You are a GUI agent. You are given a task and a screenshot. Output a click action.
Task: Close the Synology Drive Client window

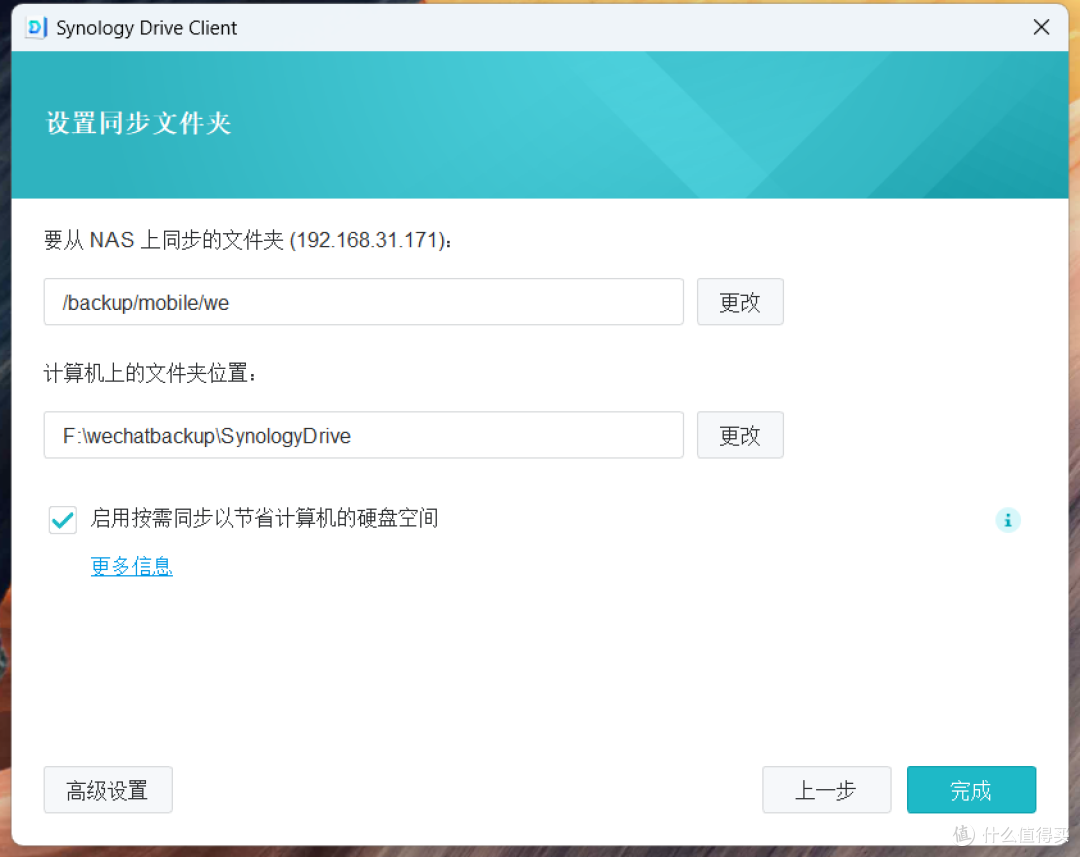(x=1041, y=28)
